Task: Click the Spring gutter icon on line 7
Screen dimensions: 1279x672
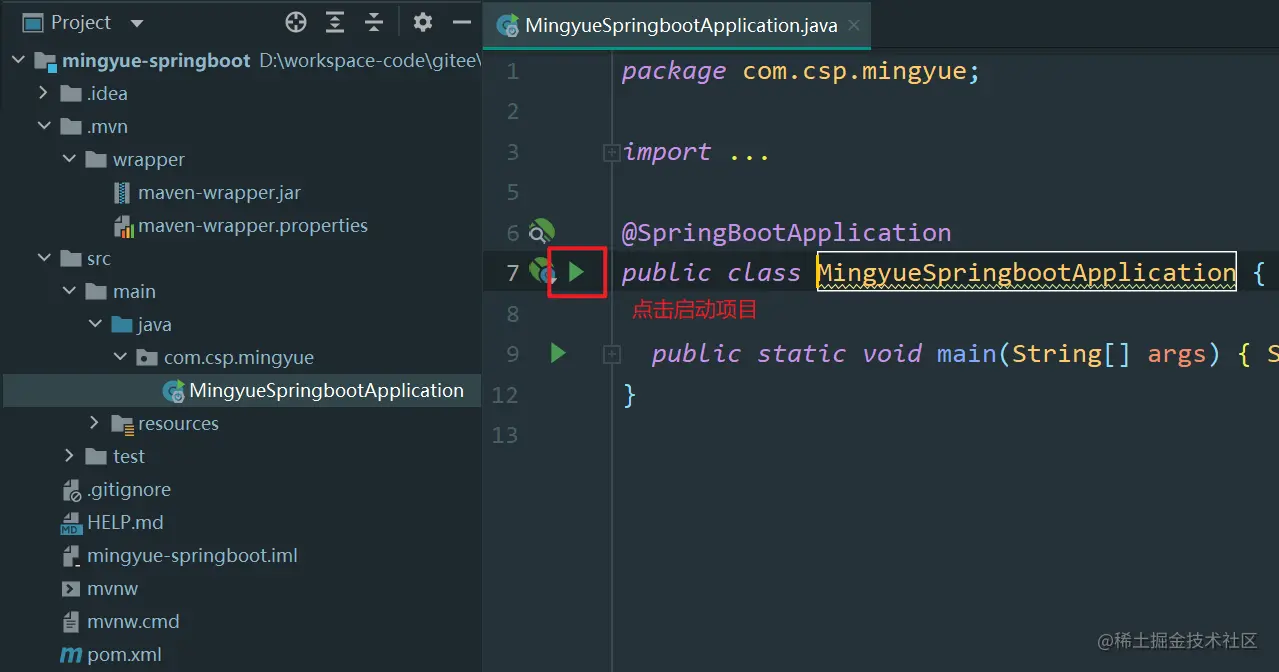Action: pyautogui.click(x=542, y=271)
